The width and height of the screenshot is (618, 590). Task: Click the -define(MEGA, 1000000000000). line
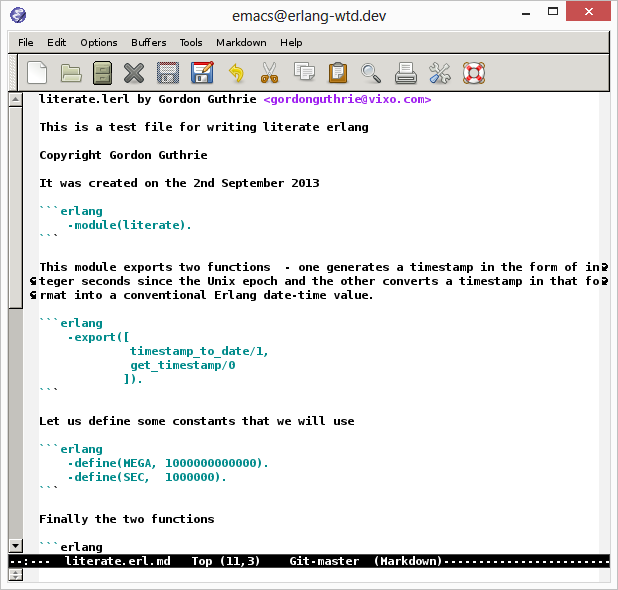(168, 463)
